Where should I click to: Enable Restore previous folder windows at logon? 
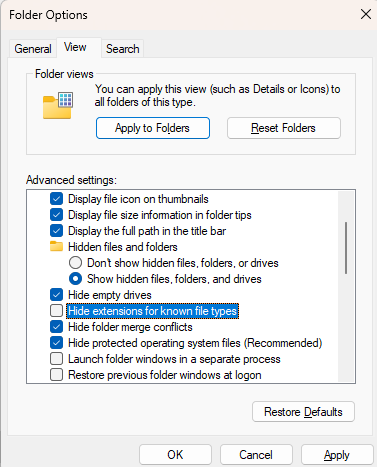56,375
